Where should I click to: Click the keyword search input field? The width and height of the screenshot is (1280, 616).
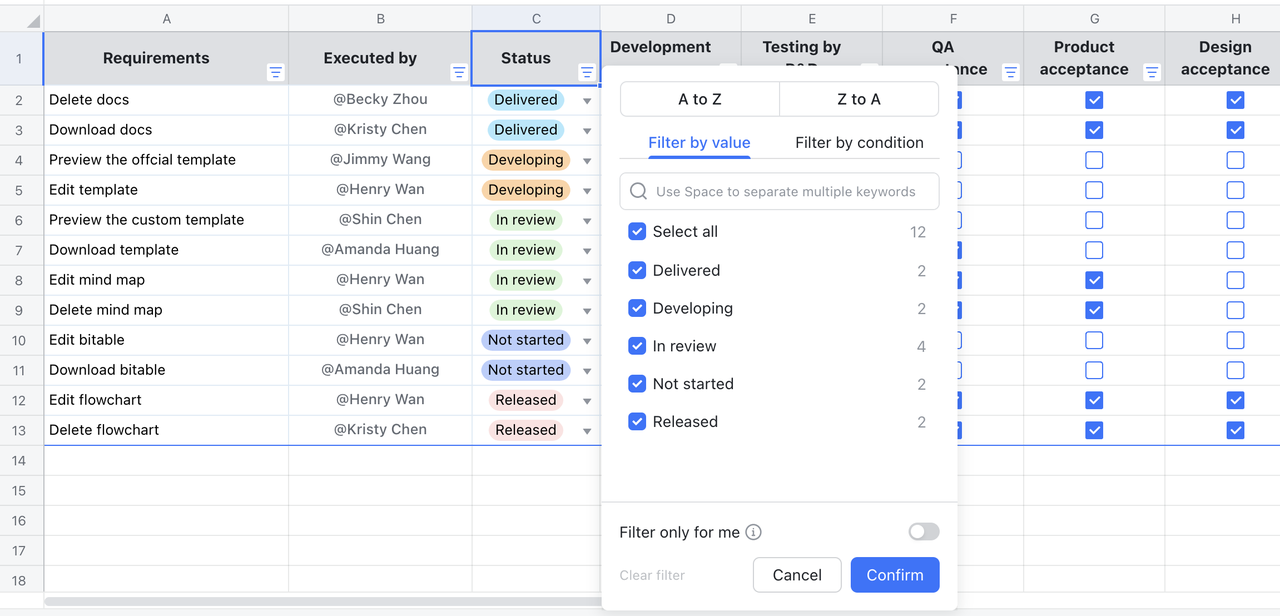[x=790, y=191]
